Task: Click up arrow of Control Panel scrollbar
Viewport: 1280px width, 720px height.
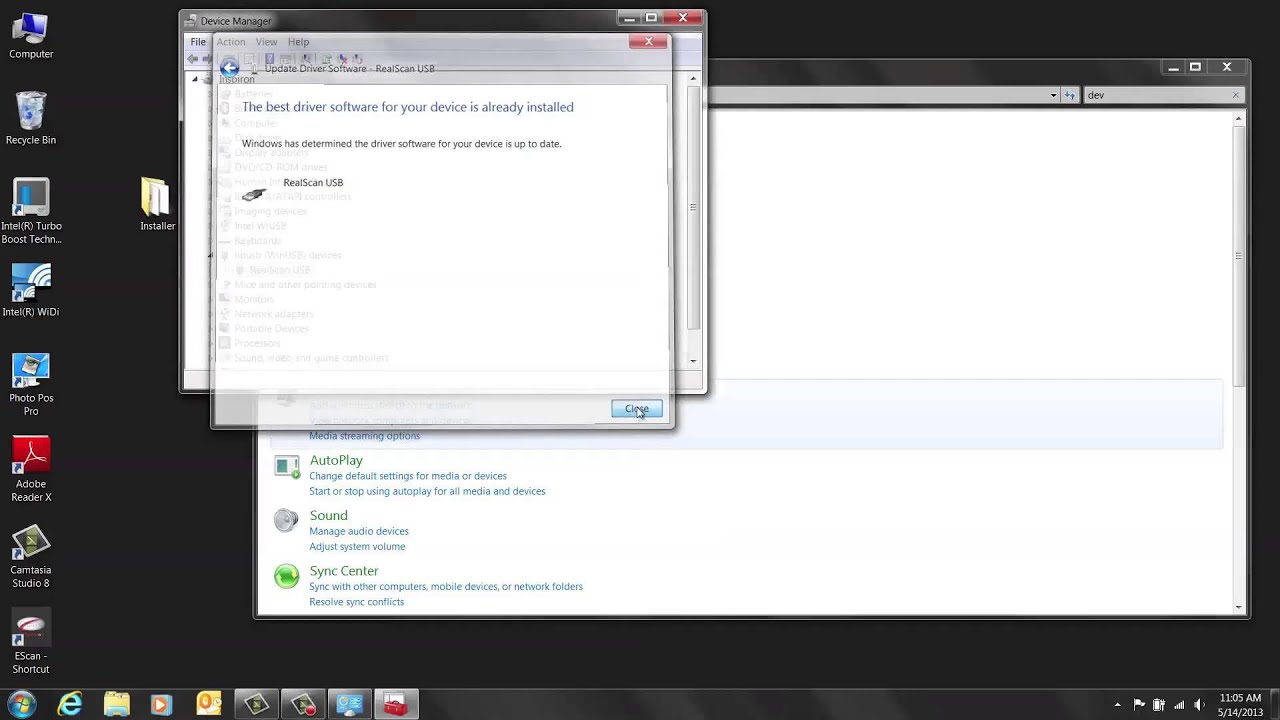Action: click(x=1238, y=120)
